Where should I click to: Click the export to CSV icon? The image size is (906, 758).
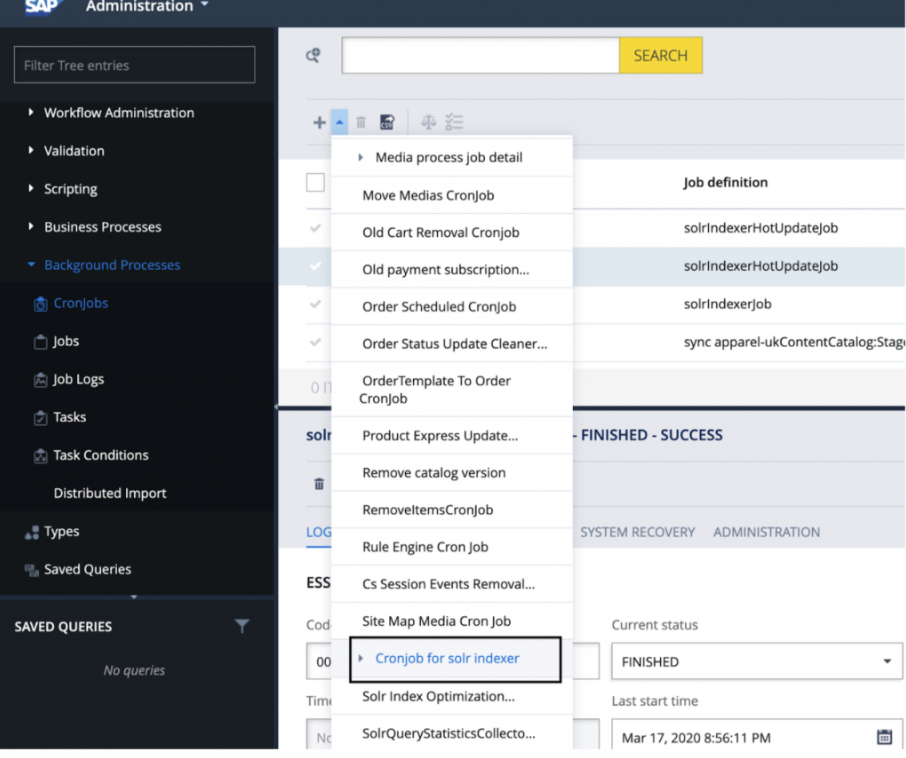click(387, 122)
